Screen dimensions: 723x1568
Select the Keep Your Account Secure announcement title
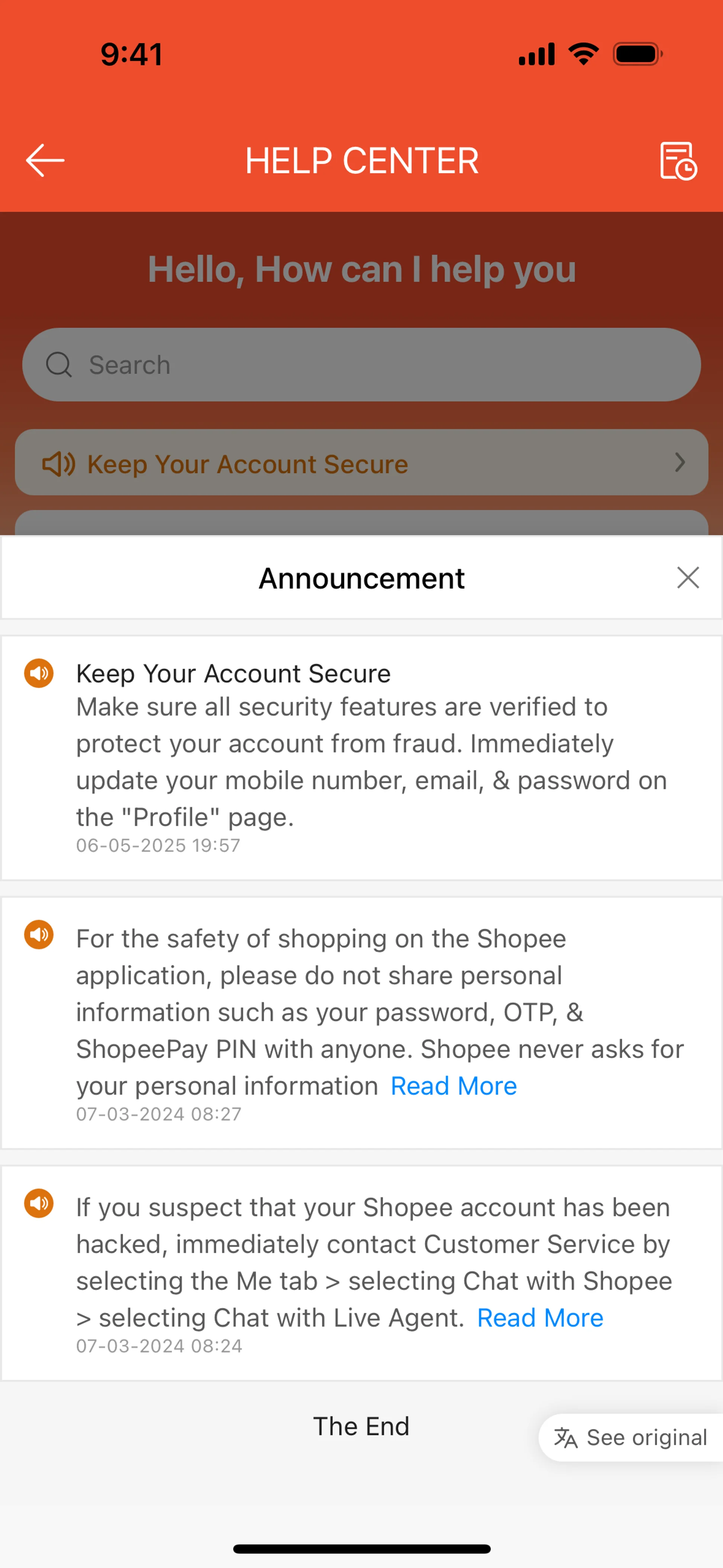pos(233,674)
